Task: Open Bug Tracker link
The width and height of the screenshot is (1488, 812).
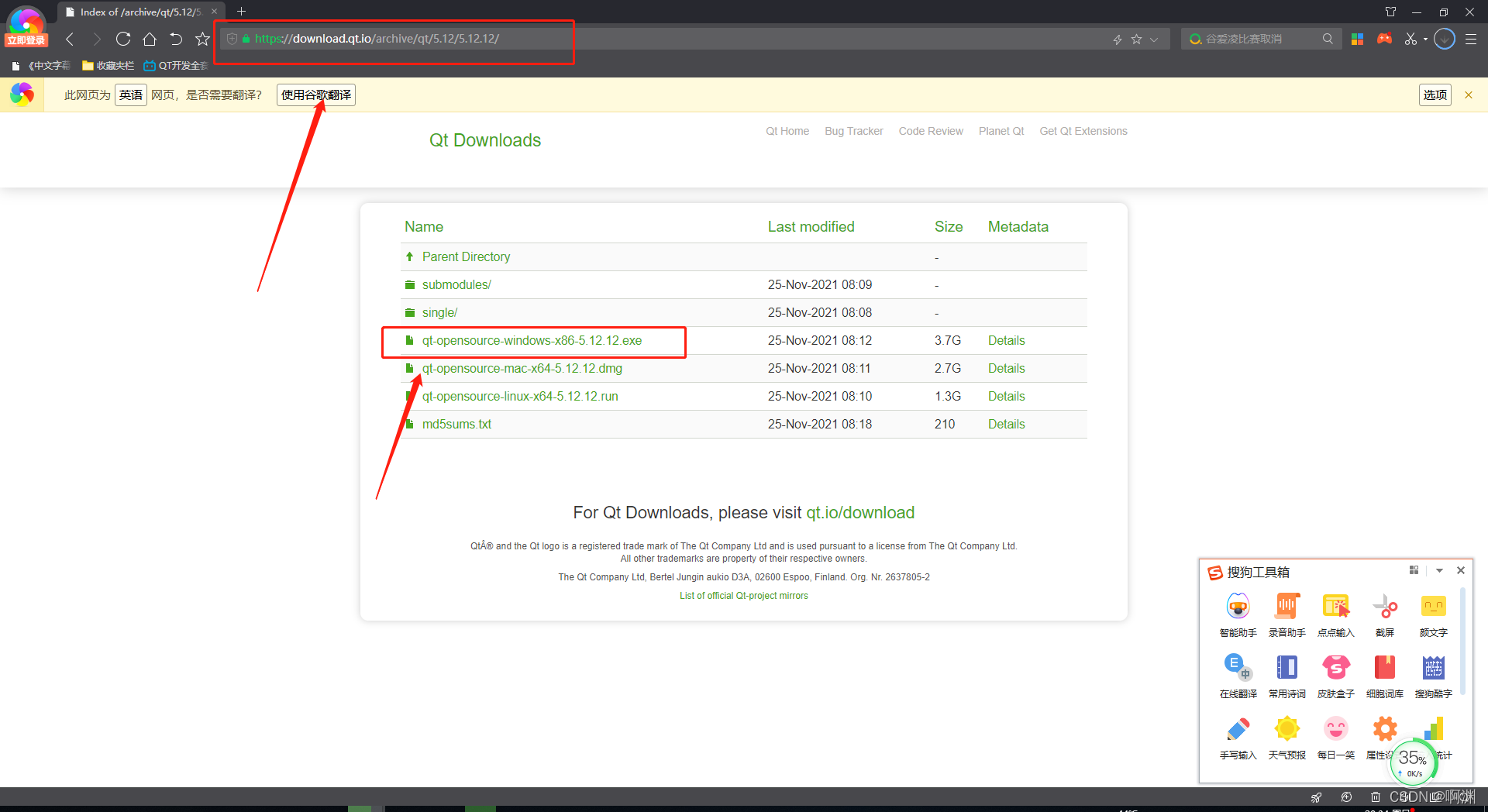Action: point(854,131)
